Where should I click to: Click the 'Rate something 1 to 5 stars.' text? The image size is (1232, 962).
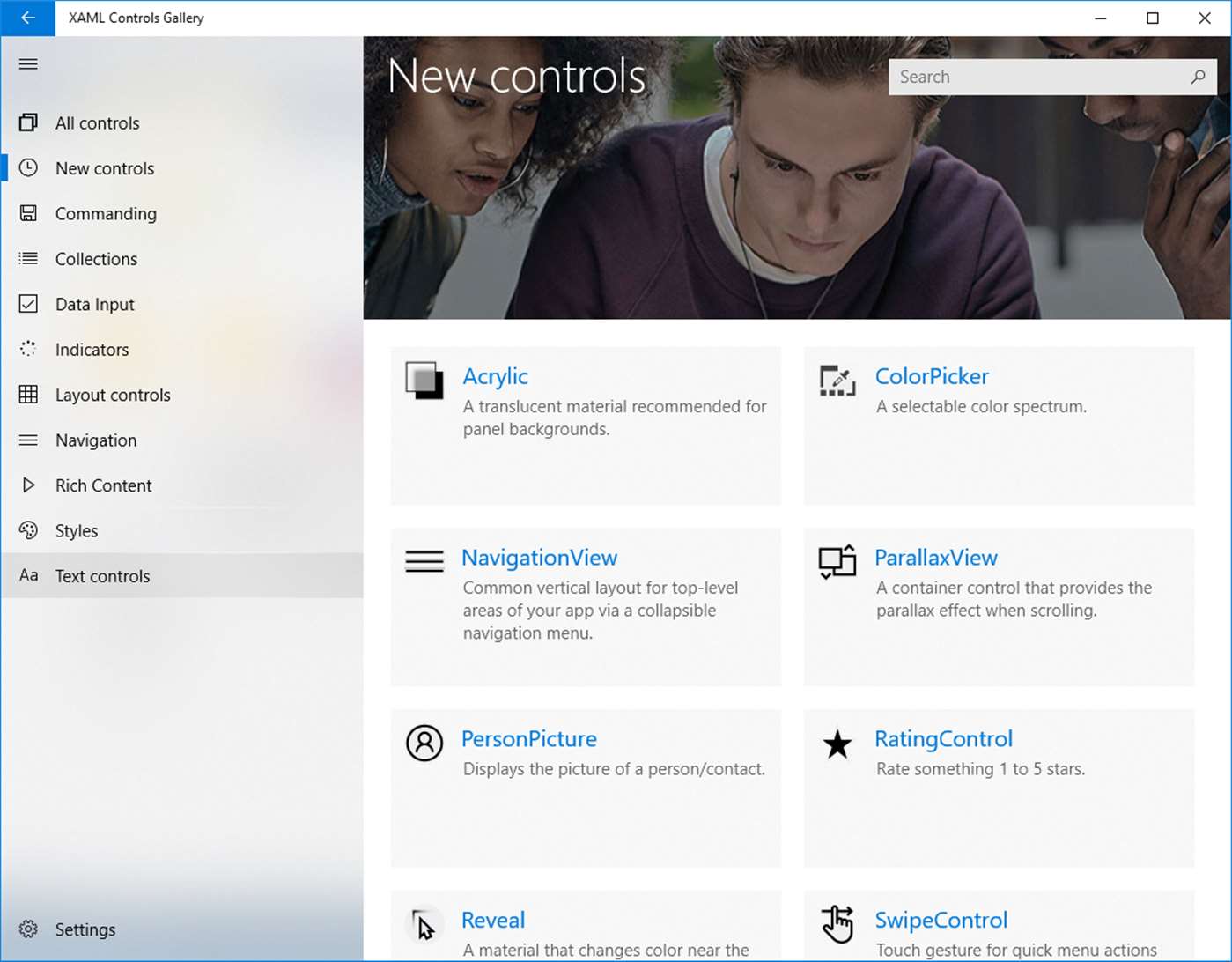980,769
